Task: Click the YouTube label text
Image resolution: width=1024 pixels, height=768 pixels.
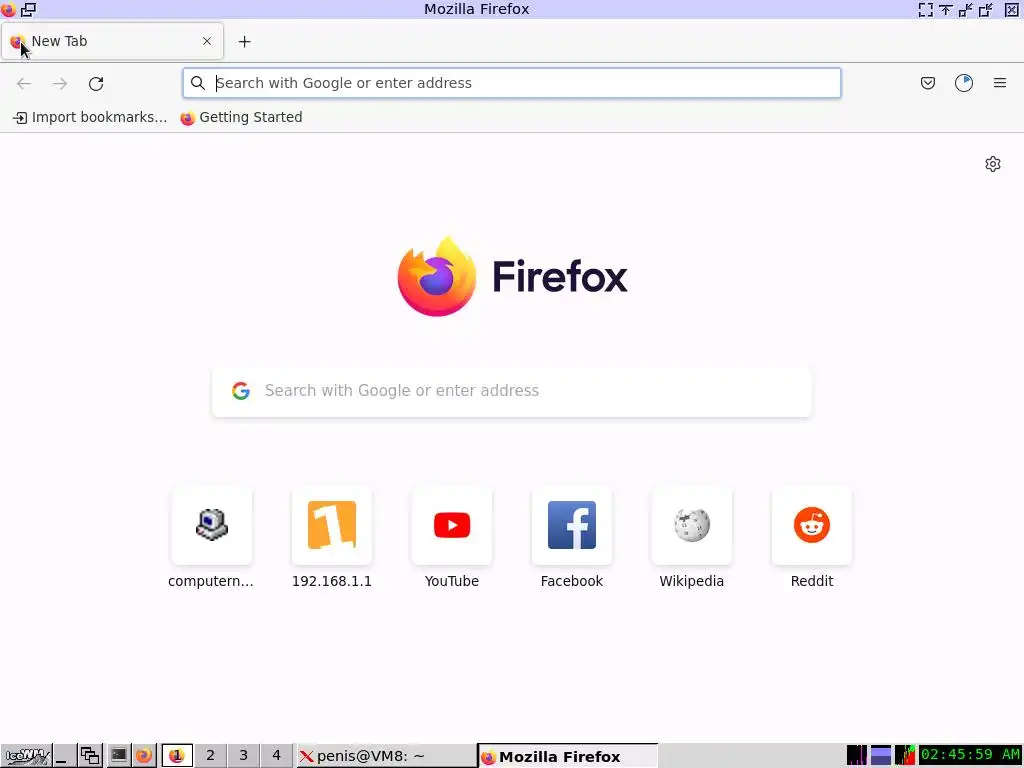Action: coord(452,581)
